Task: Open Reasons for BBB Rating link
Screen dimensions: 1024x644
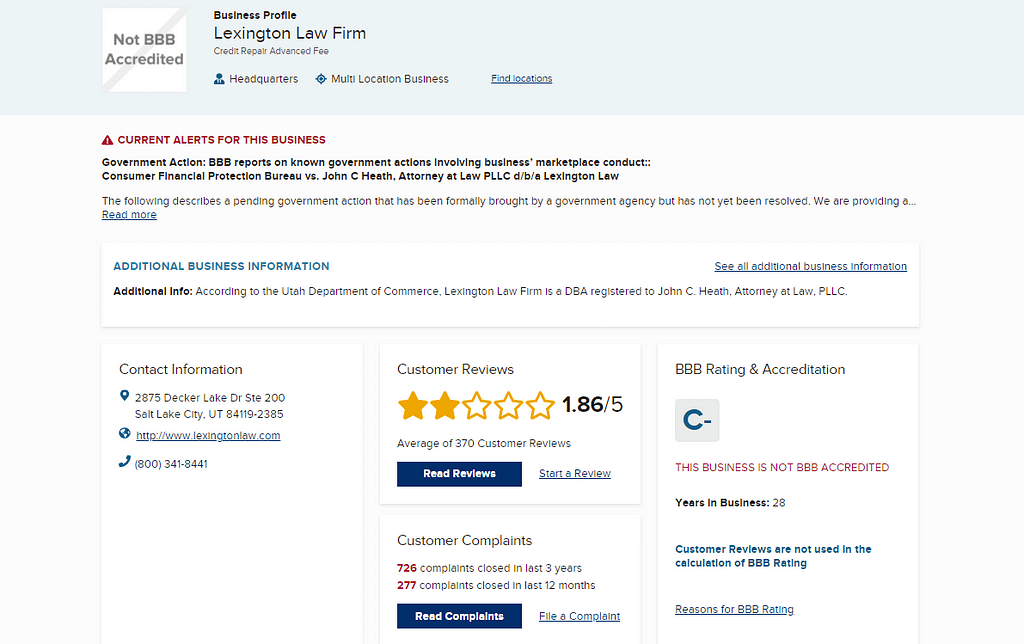Action: point(734,610)
